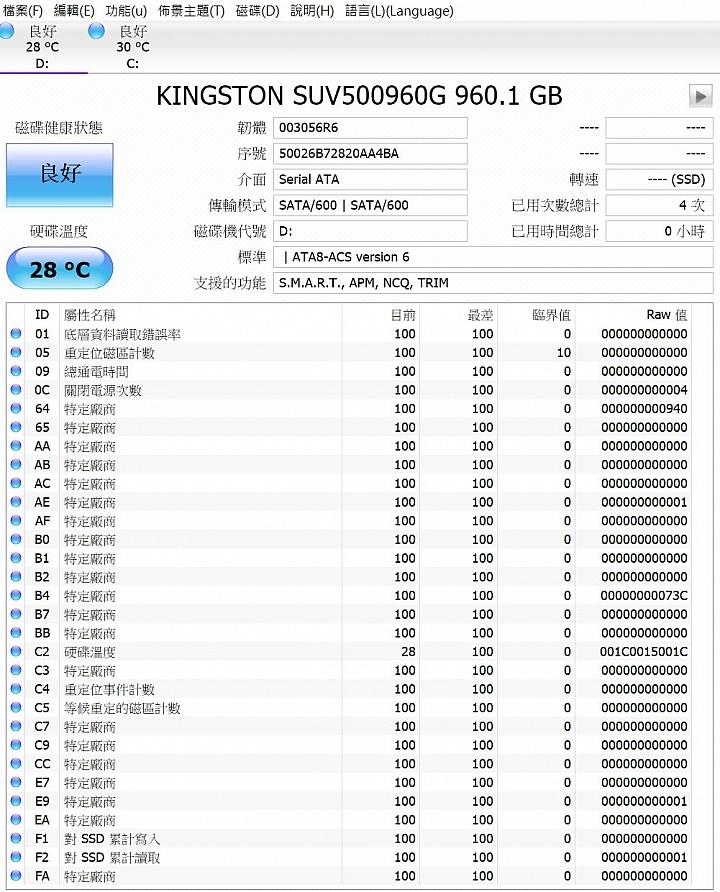The image size is (720, 892).
Task: Click the 良好 health status button
Action: pos(60,175)
